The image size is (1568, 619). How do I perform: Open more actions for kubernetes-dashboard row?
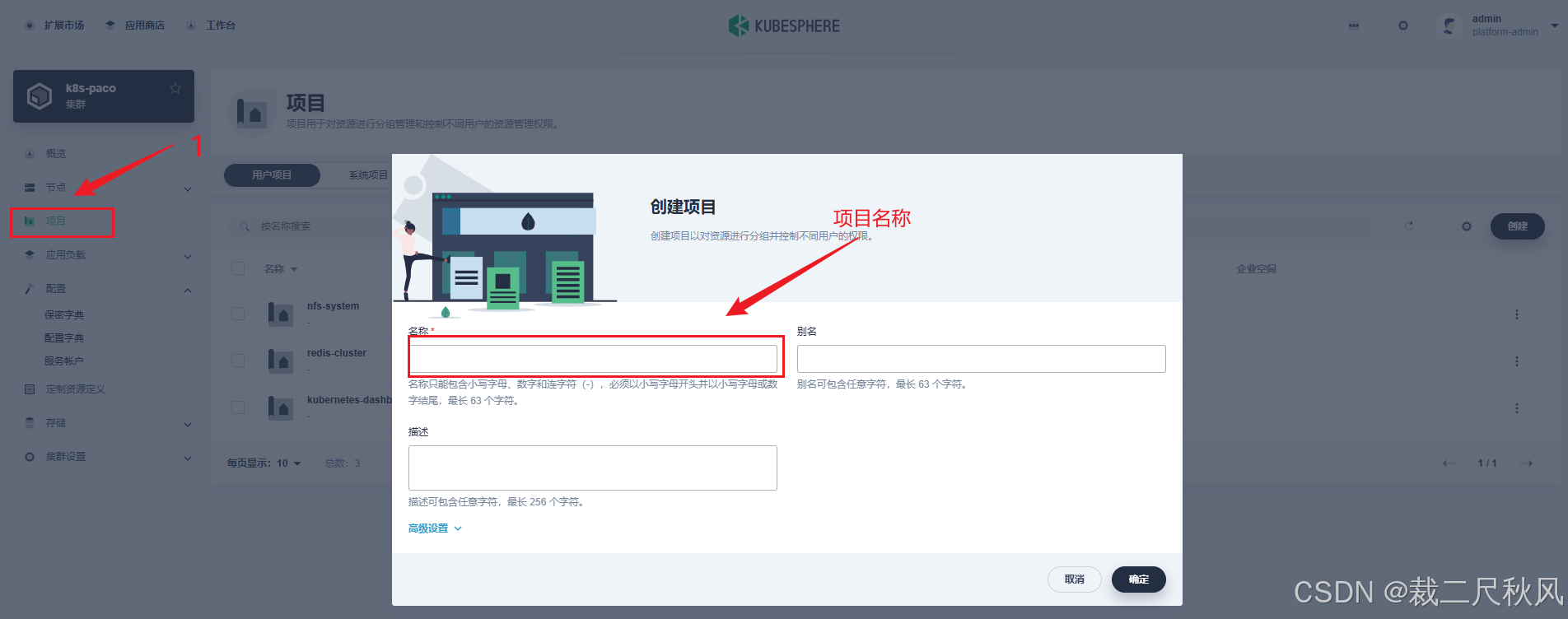(1517, 408)
